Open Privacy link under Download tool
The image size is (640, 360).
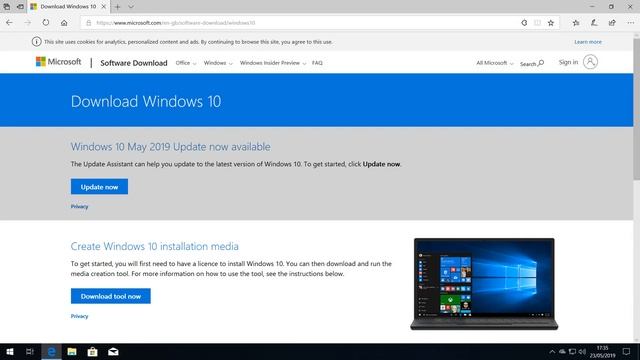(x=79, y=316)
